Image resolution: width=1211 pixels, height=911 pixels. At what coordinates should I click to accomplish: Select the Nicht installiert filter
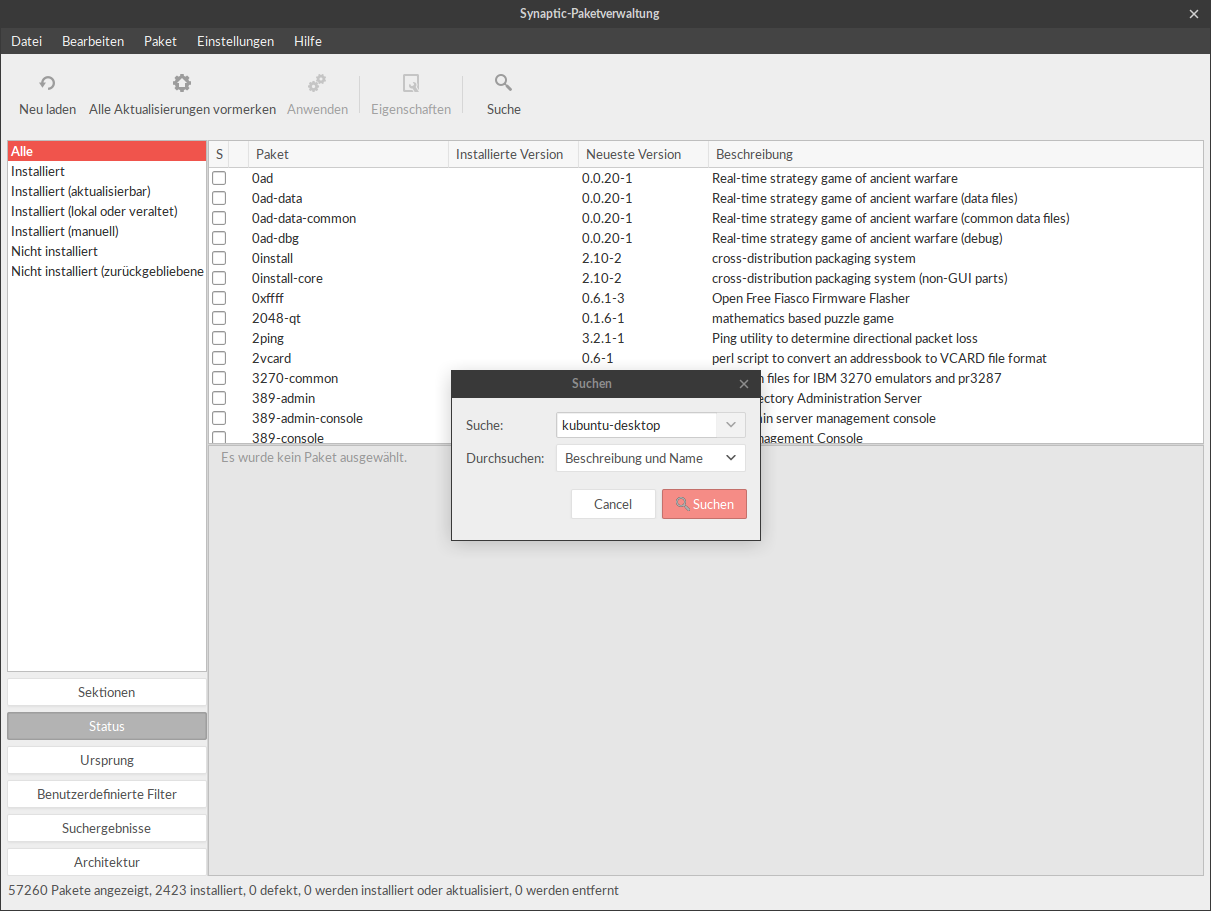click(107, 251)
